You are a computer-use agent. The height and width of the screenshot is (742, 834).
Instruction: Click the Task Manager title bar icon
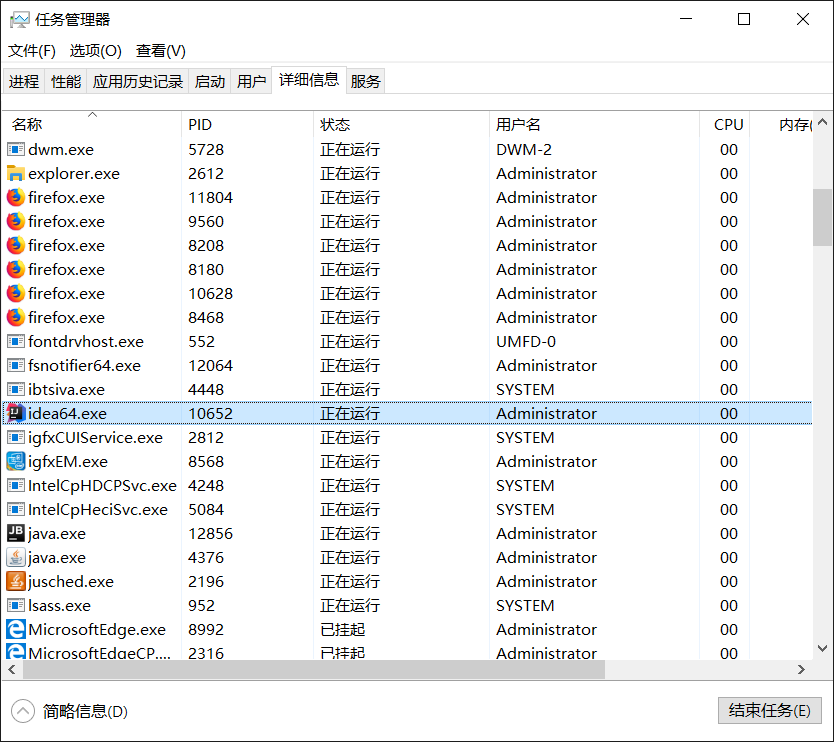[x=19, y=20]
